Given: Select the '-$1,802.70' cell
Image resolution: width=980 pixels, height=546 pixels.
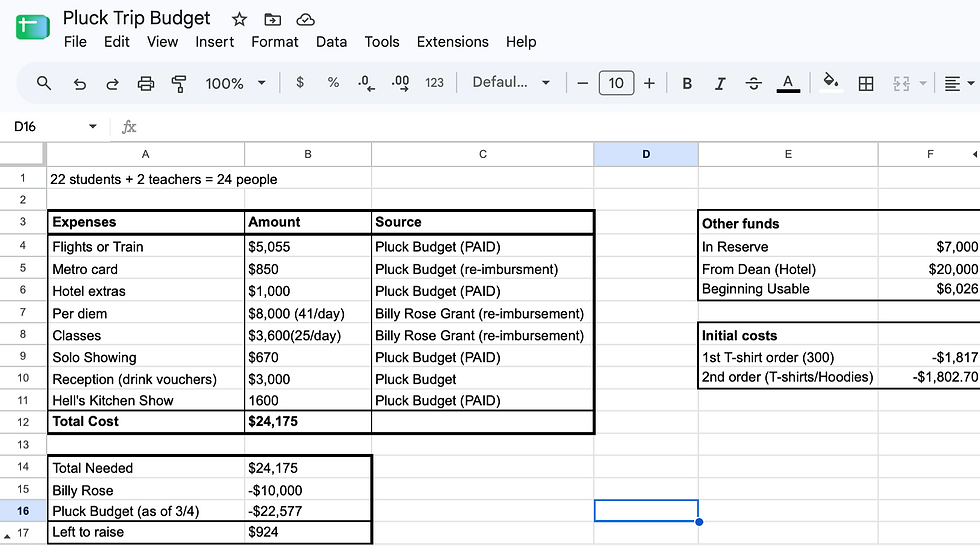Looking at the screenshot, I should [929, 377].
